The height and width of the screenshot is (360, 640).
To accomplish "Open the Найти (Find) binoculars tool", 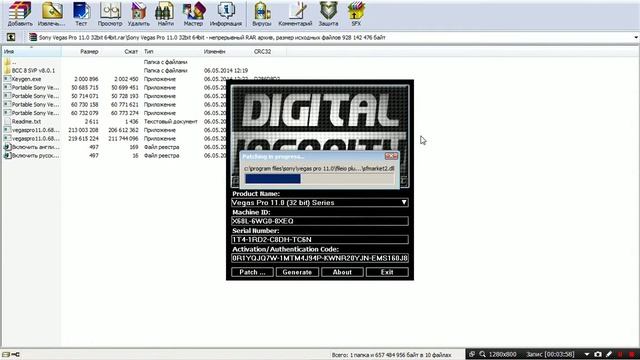I will point(165,14).
